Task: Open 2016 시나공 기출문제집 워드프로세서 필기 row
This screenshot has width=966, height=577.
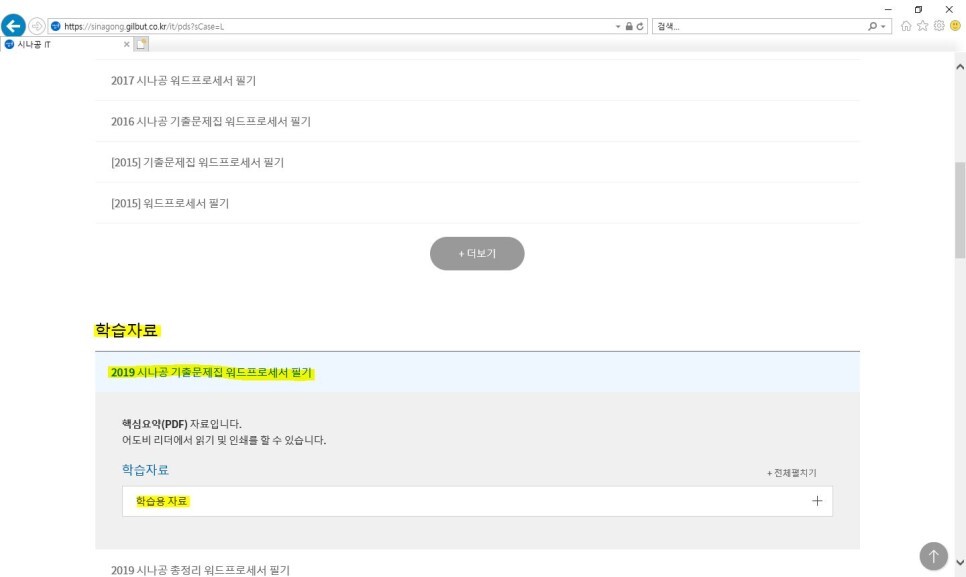Action: (477, 121)
